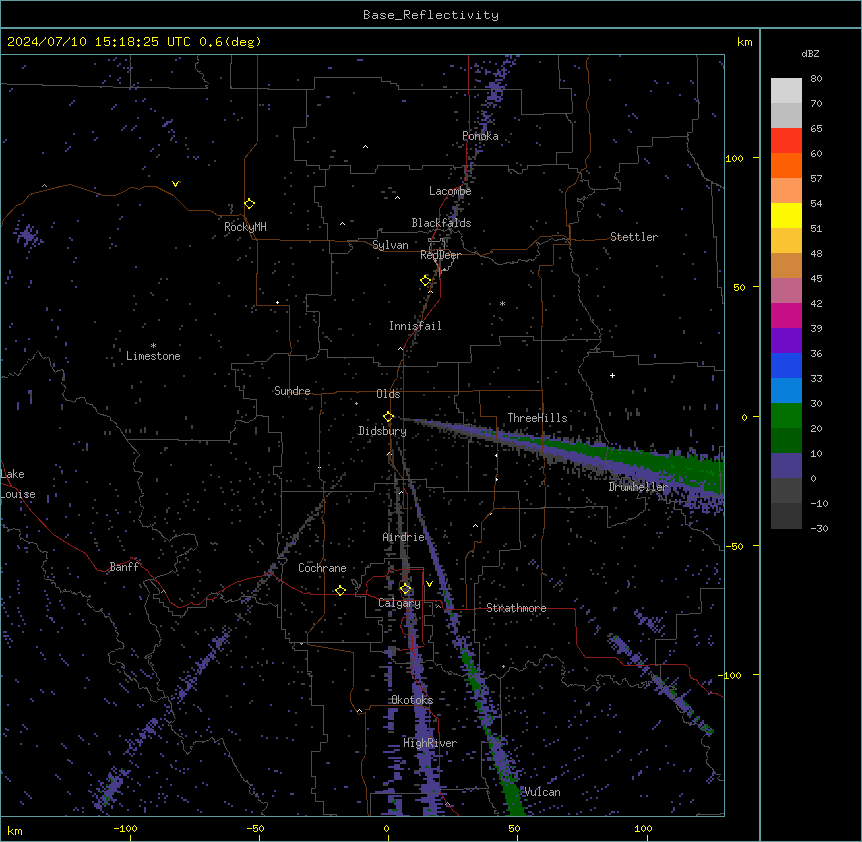Click the dBZ legend heading
Viewport: 862px width, 842px height.
pyautogui.click(x=810, y=54)
